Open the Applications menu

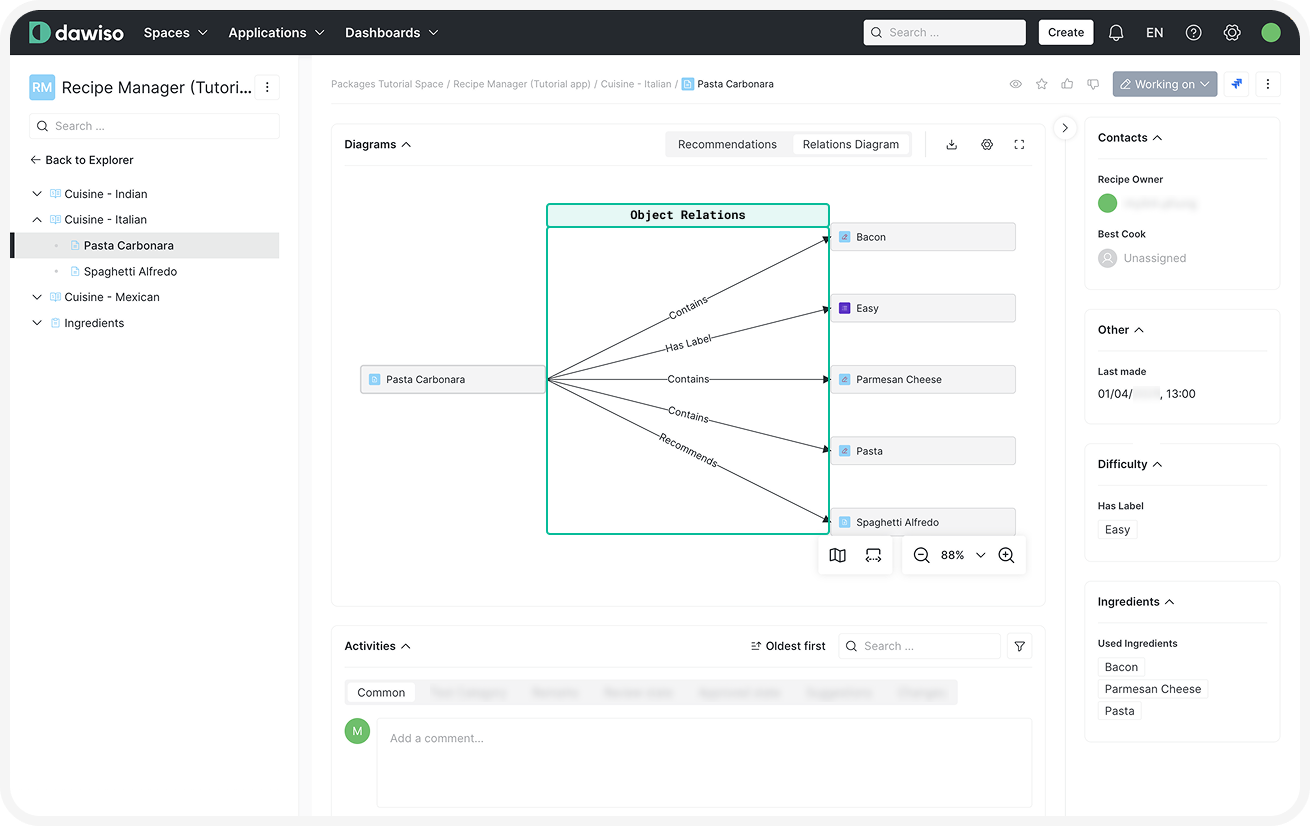276,33
